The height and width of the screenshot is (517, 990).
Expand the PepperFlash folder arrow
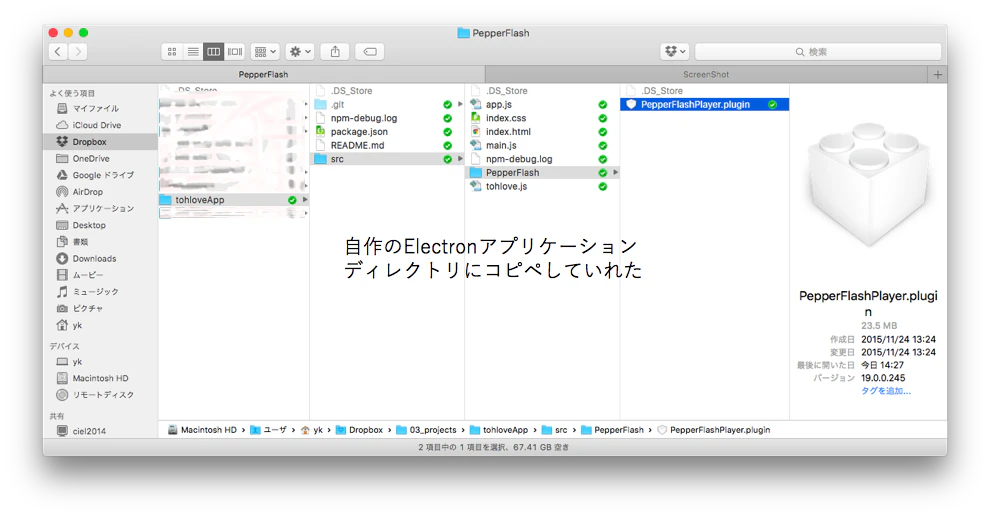tap(616, 172)
